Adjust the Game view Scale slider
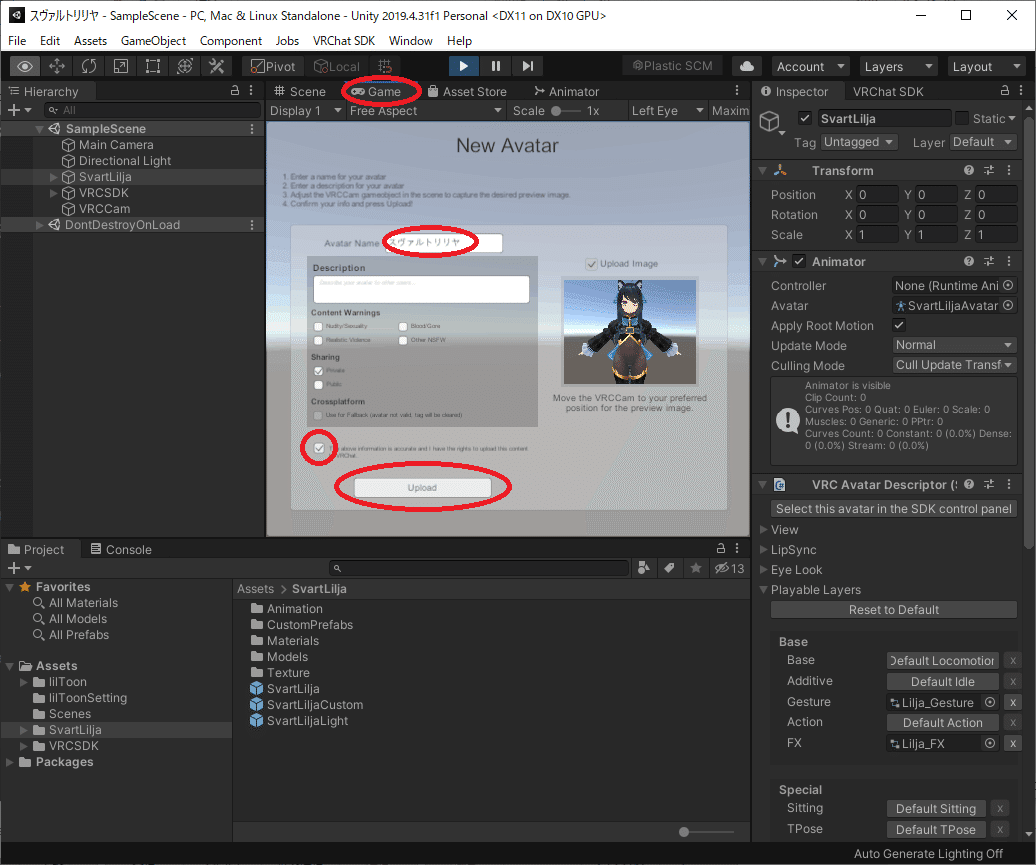Viewport: 1036px width, 865px height. (x=566, y=111)
